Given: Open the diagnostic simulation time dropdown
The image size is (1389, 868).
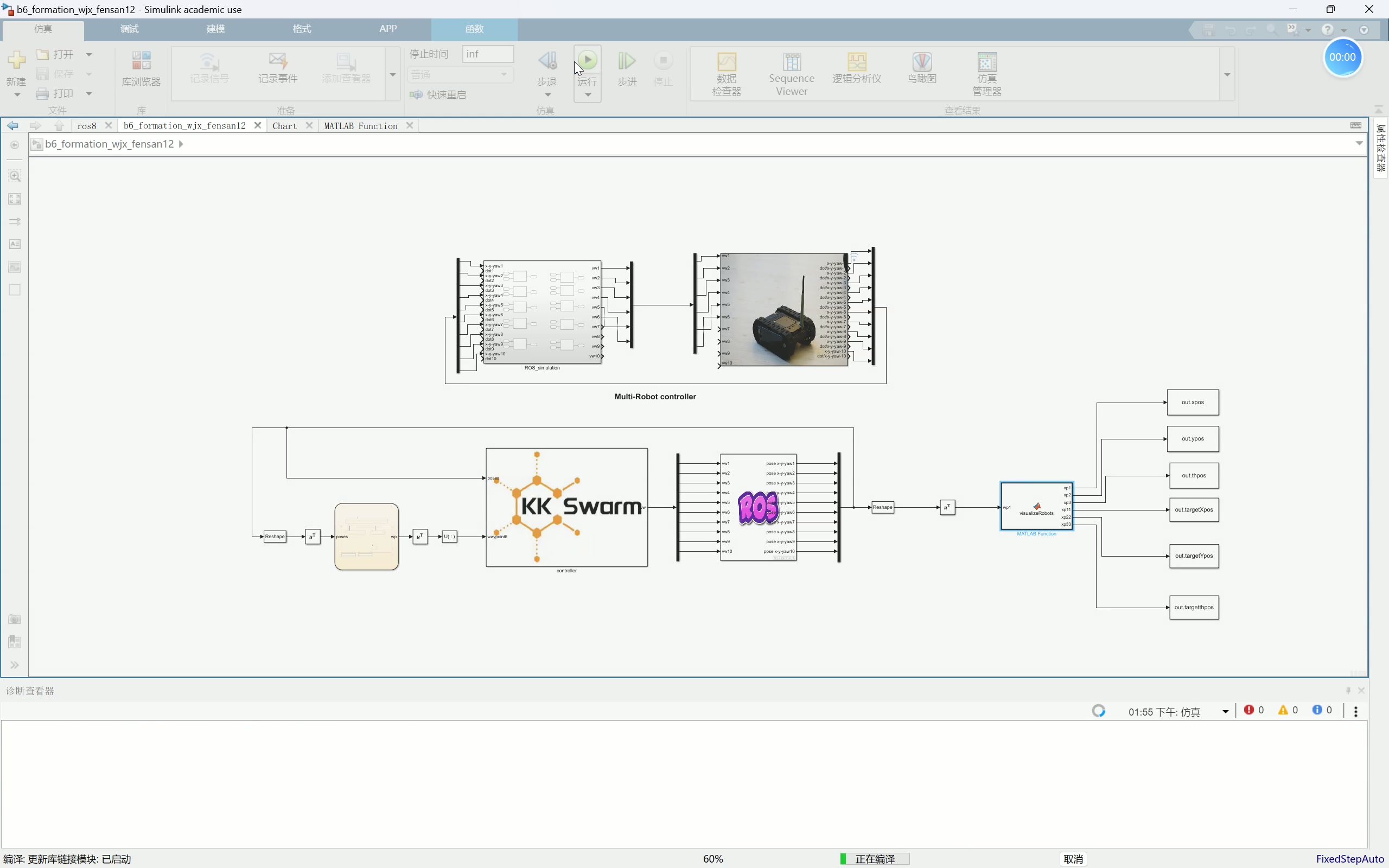Looking at the screenshot, I should (x=1226, y=711).
